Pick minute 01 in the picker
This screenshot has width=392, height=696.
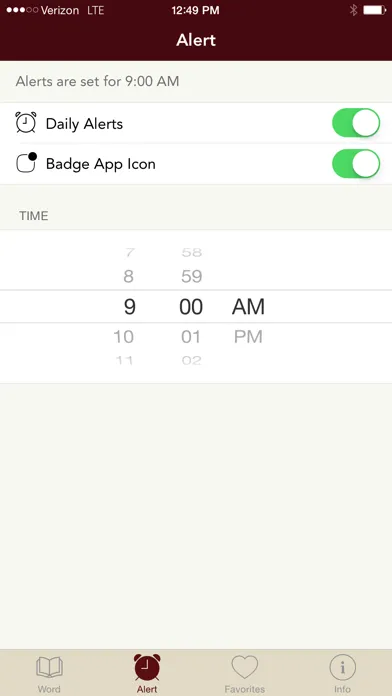191,337
